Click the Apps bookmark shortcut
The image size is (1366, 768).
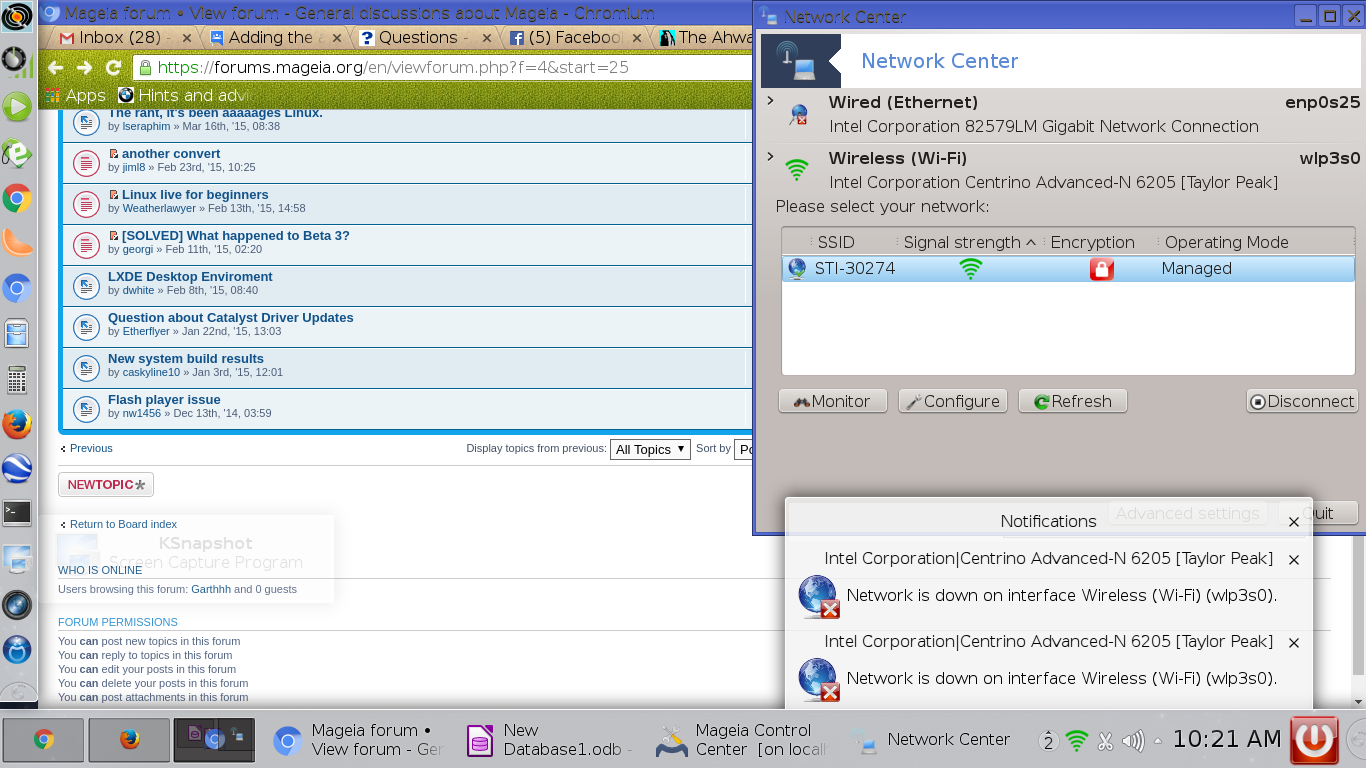point(75,95)
